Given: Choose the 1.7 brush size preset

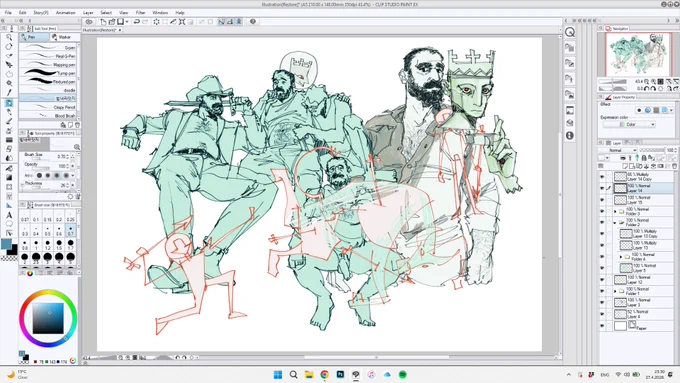Looking at the screenshot, I should [x=71, y=245].
